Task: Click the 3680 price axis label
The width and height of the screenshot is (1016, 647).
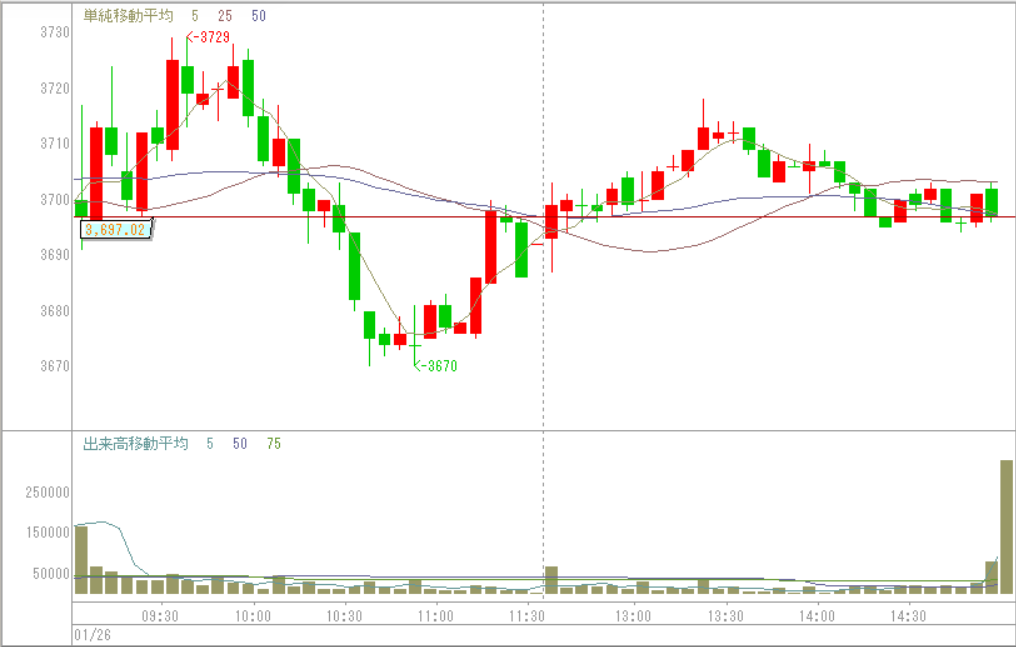Action: pos(55,311)
